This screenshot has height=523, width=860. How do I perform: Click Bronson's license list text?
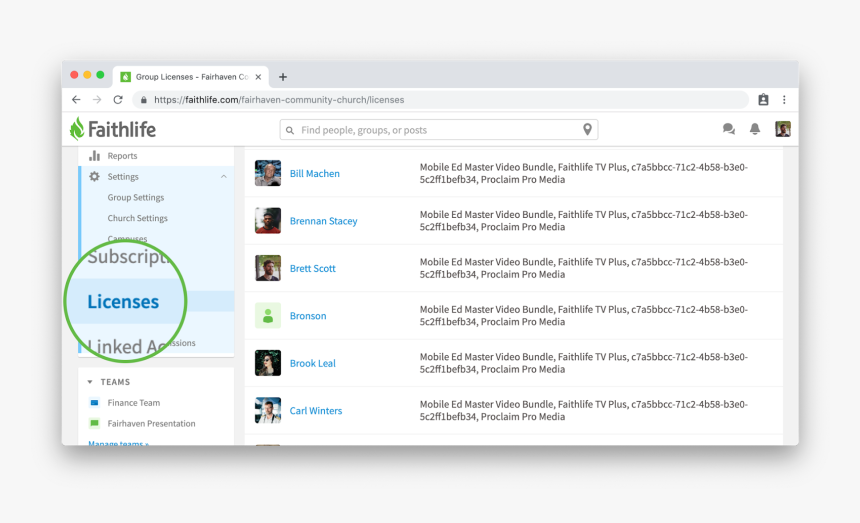pyautogui.click(x=584, y=316)
